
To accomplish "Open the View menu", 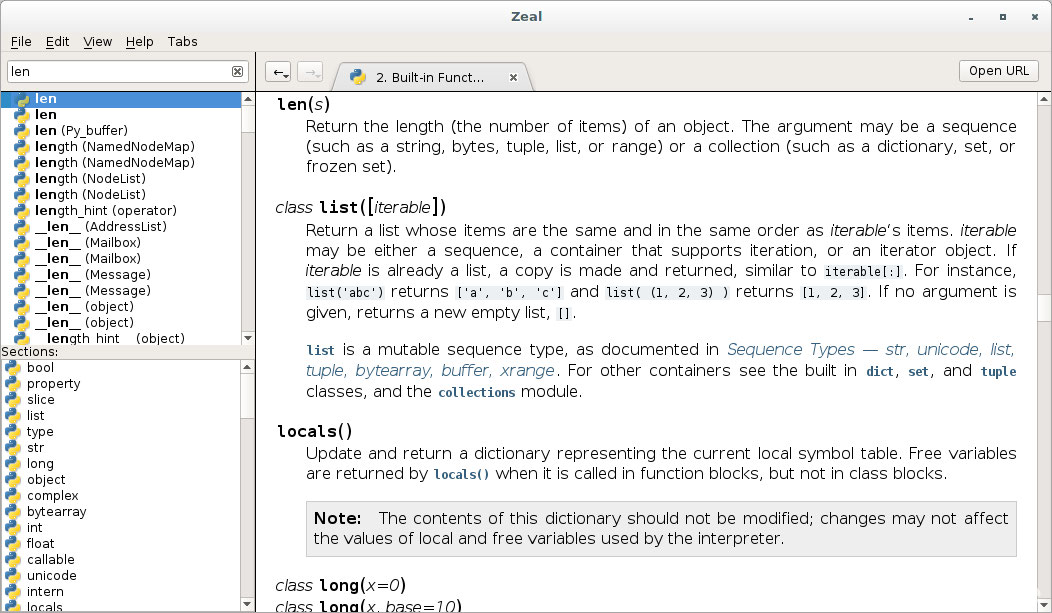I will pyautogui.click(x=97, y=42).
